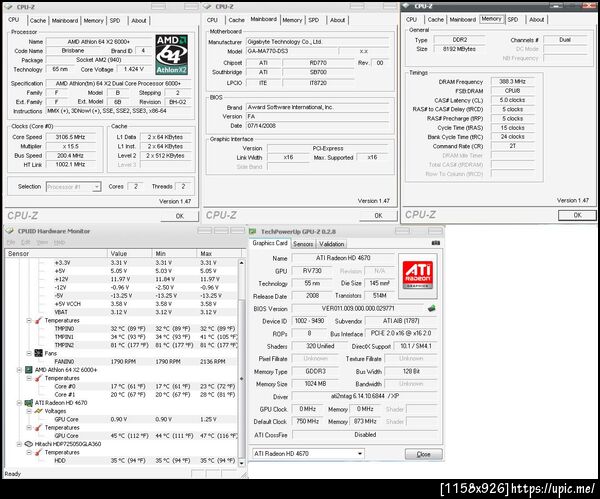600x499 pixels.
Task: Click the thermometer icon above the Core #0 row
Action: [38, 378]
